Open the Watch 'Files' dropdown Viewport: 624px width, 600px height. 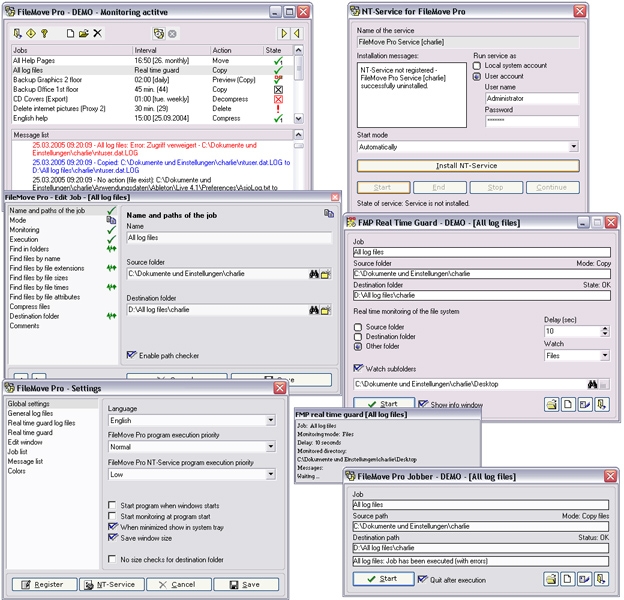[x=604, y=355]
